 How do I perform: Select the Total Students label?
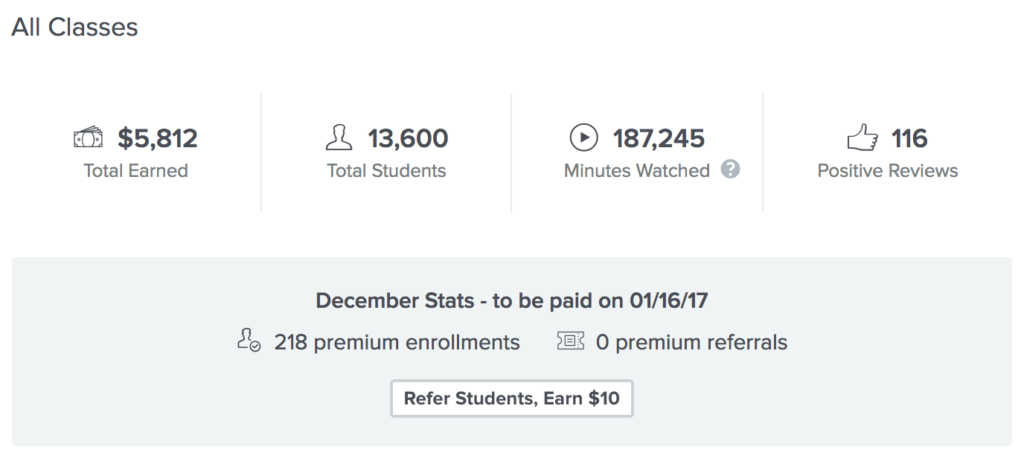(386, 171)
